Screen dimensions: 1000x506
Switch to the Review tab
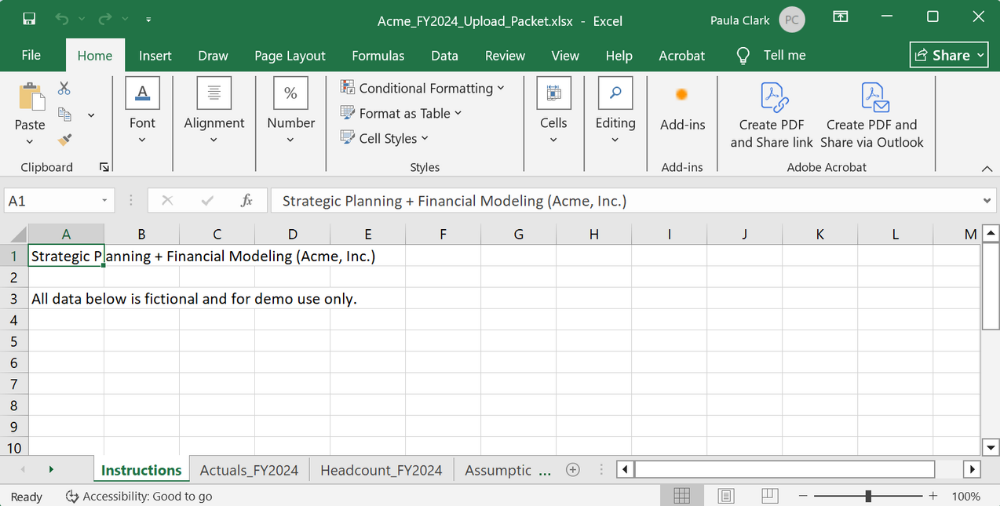point(505,56)
